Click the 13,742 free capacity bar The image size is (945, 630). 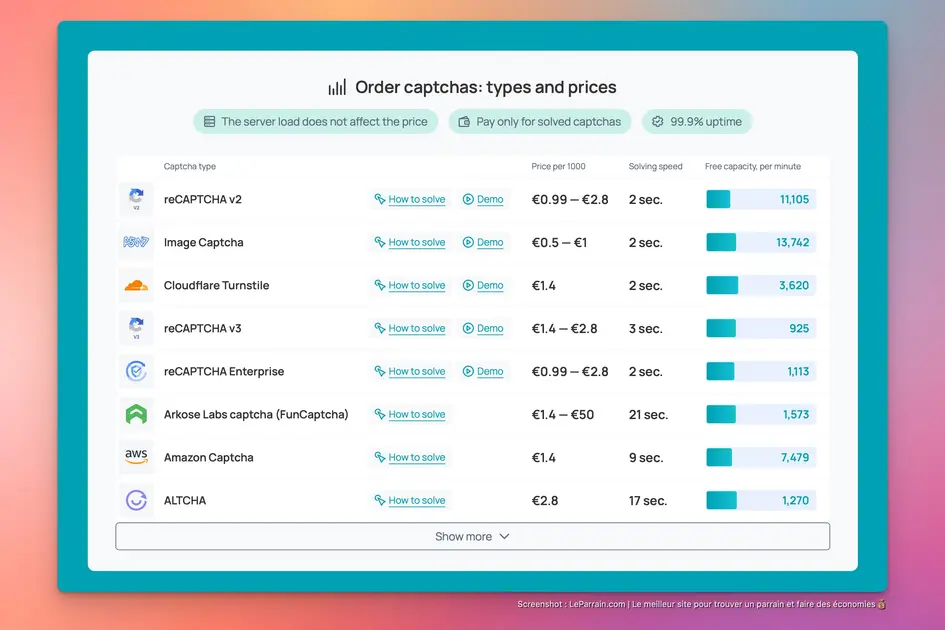[761, 242]
